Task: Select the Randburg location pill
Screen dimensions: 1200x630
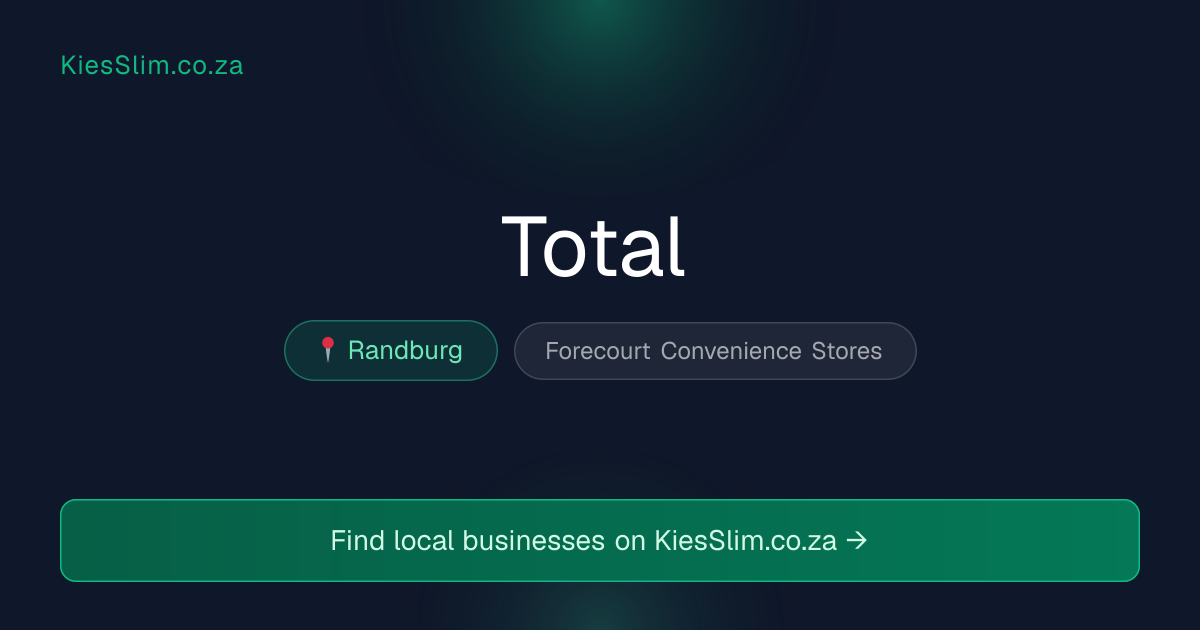Action: pyautogui.click(x=391, y=350)
